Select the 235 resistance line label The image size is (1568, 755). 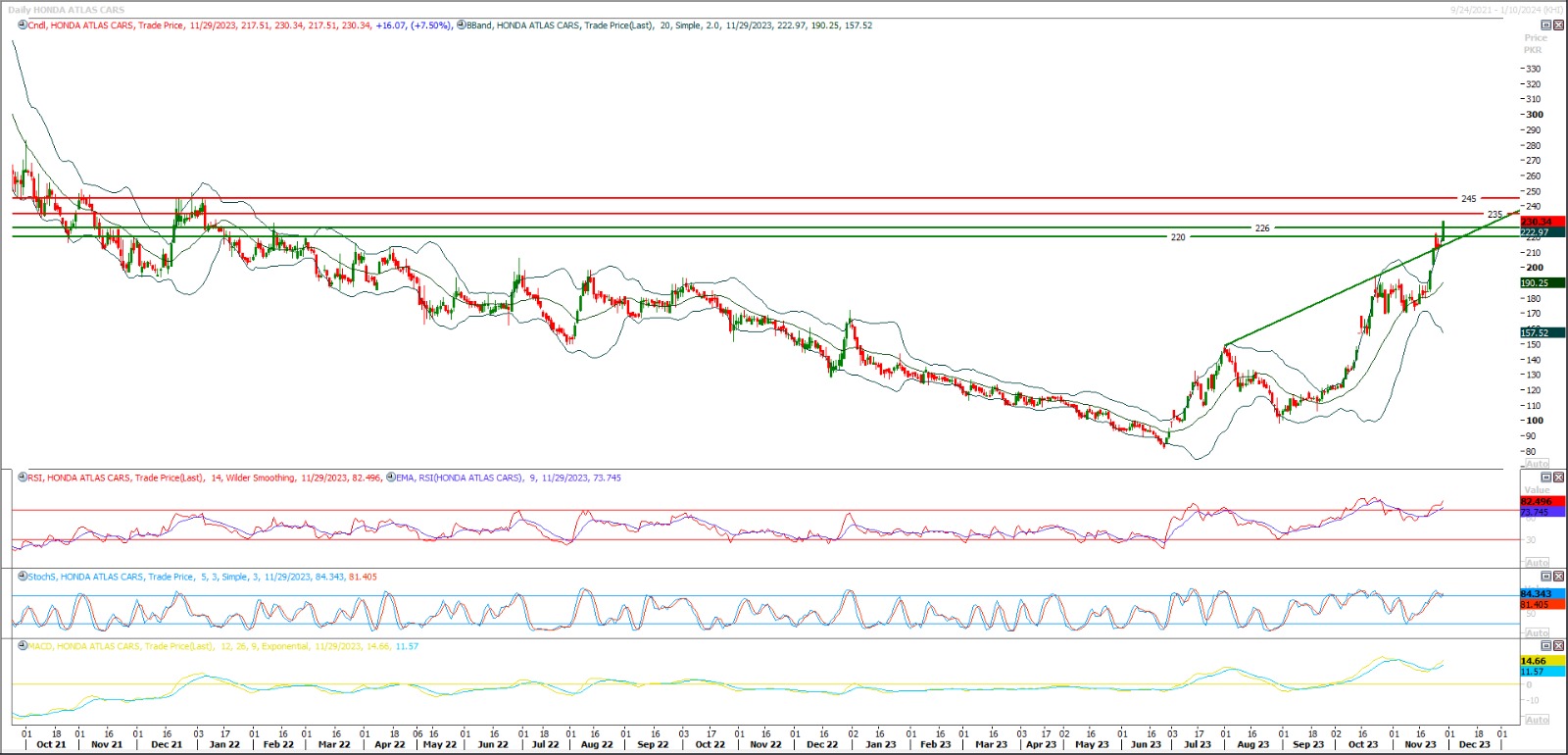click(1494, 214)
